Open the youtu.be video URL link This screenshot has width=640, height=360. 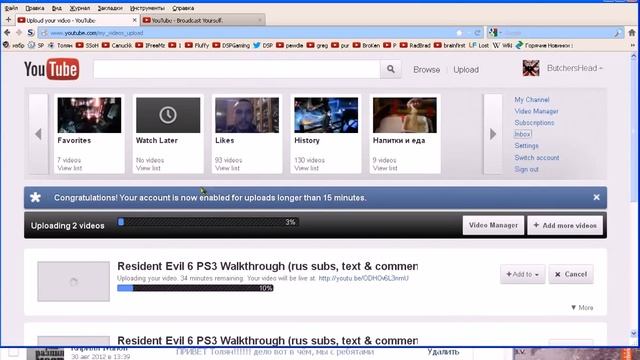click(363, 278)
